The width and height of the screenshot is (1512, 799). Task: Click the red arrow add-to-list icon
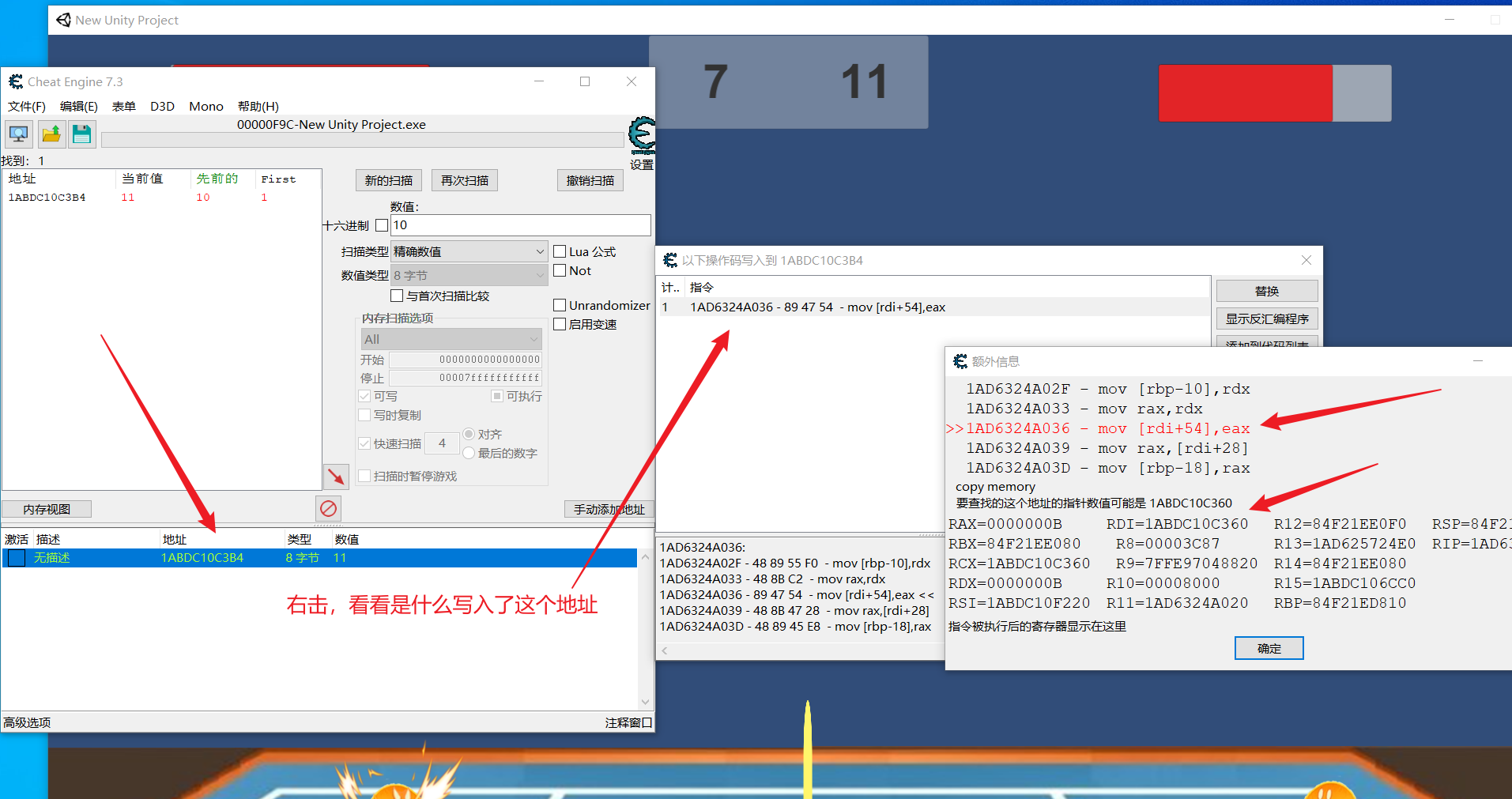(337, 477)
